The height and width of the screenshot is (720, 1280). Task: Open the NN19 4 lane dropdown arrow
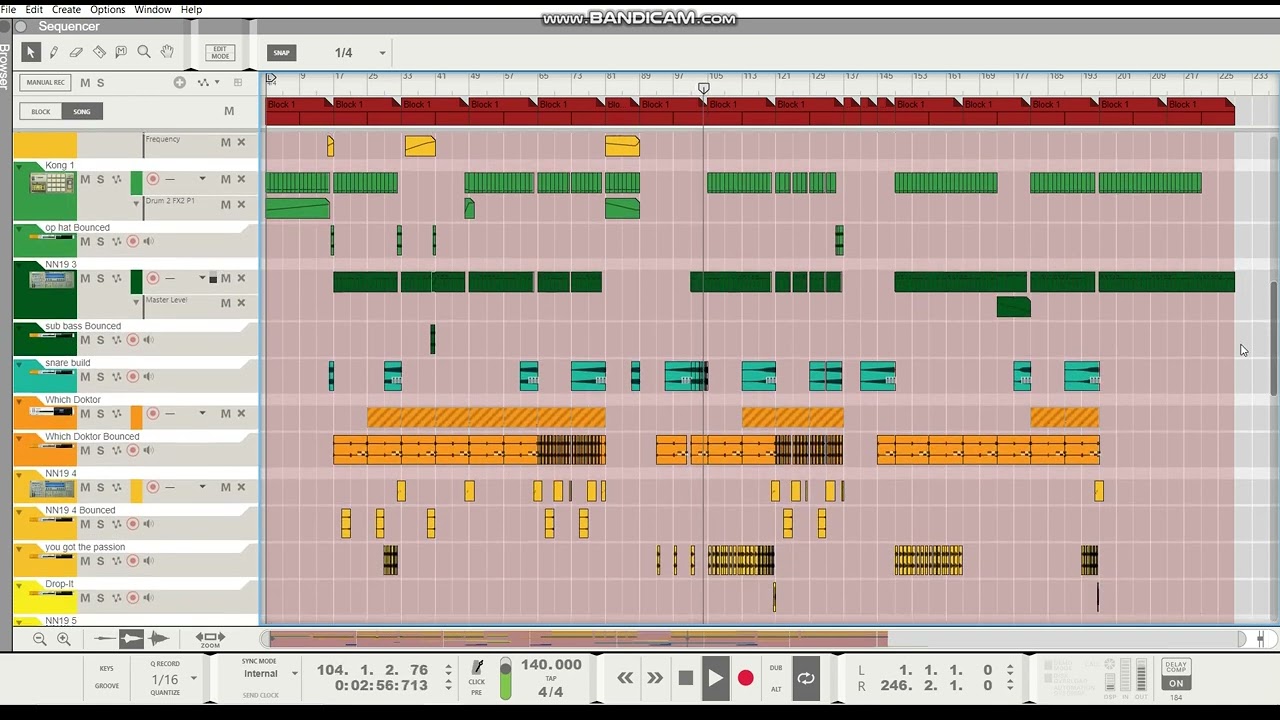tap(202, 487)
